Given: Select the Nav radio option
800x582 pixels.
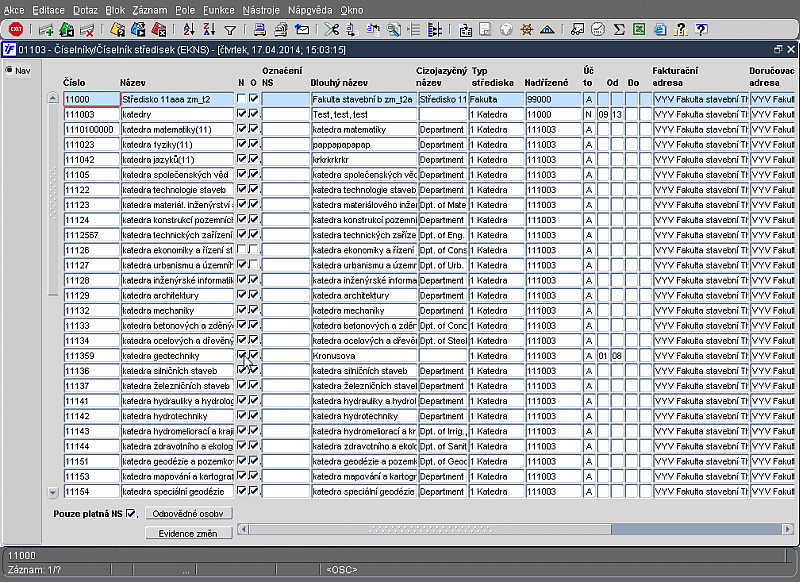Looking at the screenshot, I should (9, 70).
